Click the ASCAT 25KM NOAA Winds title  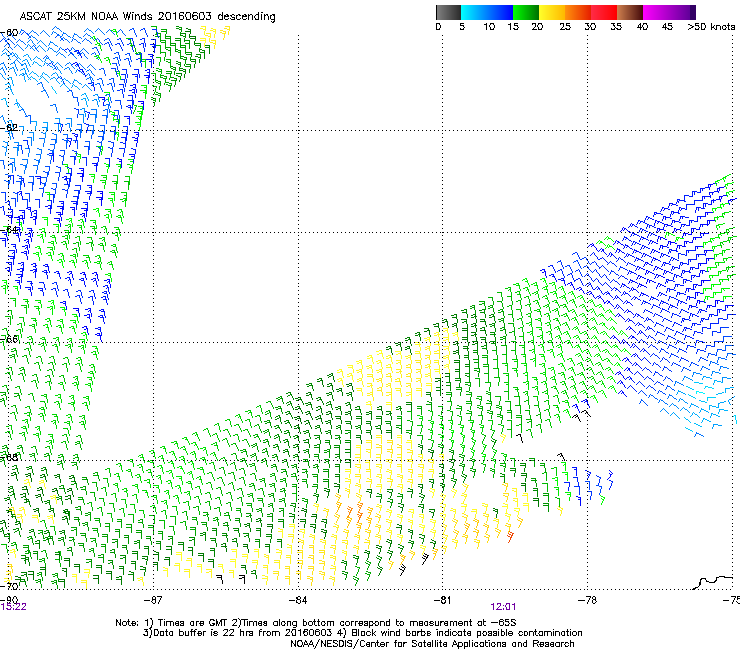148,16
